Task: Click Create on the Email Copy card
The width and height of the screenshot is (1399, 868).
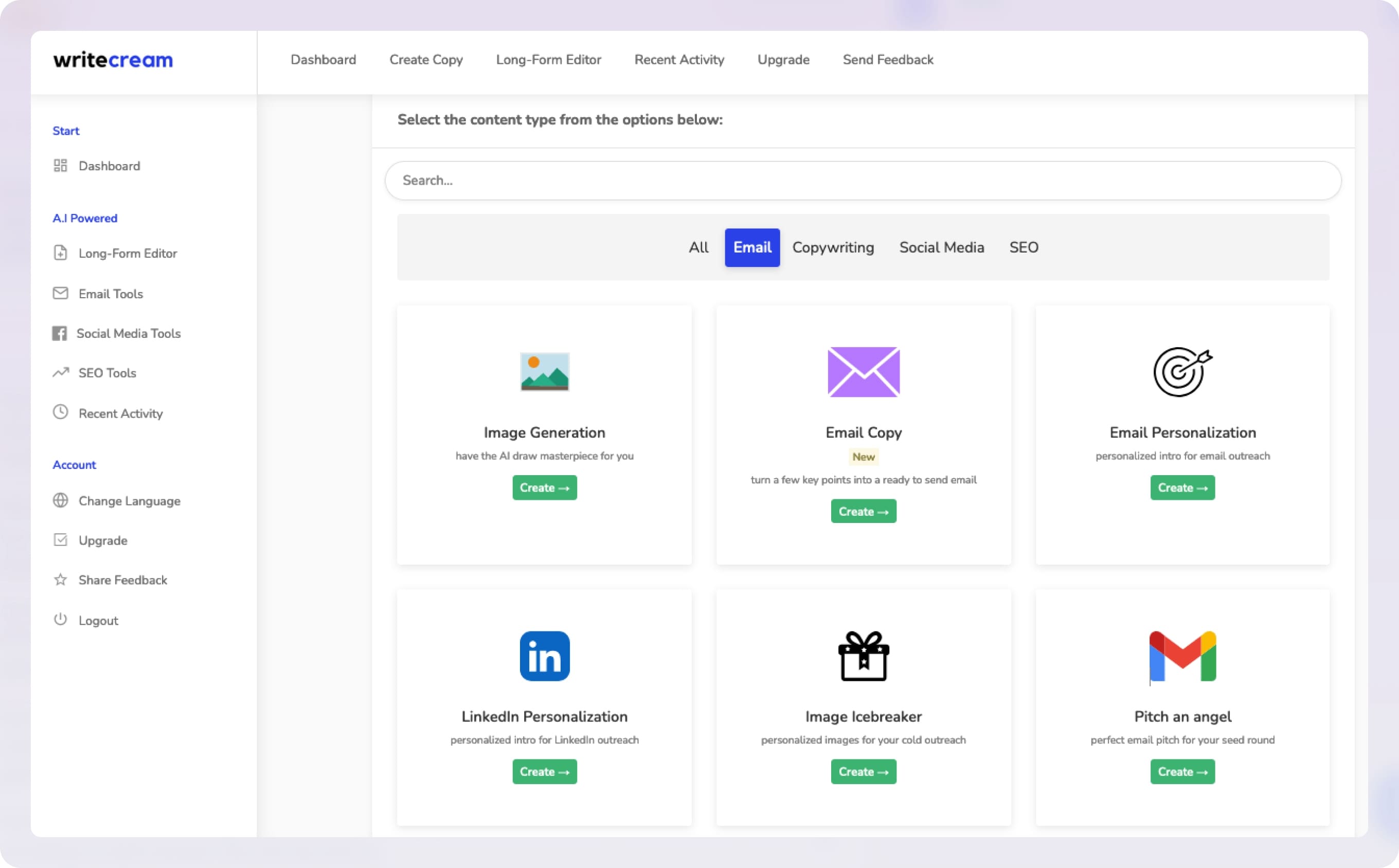Action: [864, 511]
